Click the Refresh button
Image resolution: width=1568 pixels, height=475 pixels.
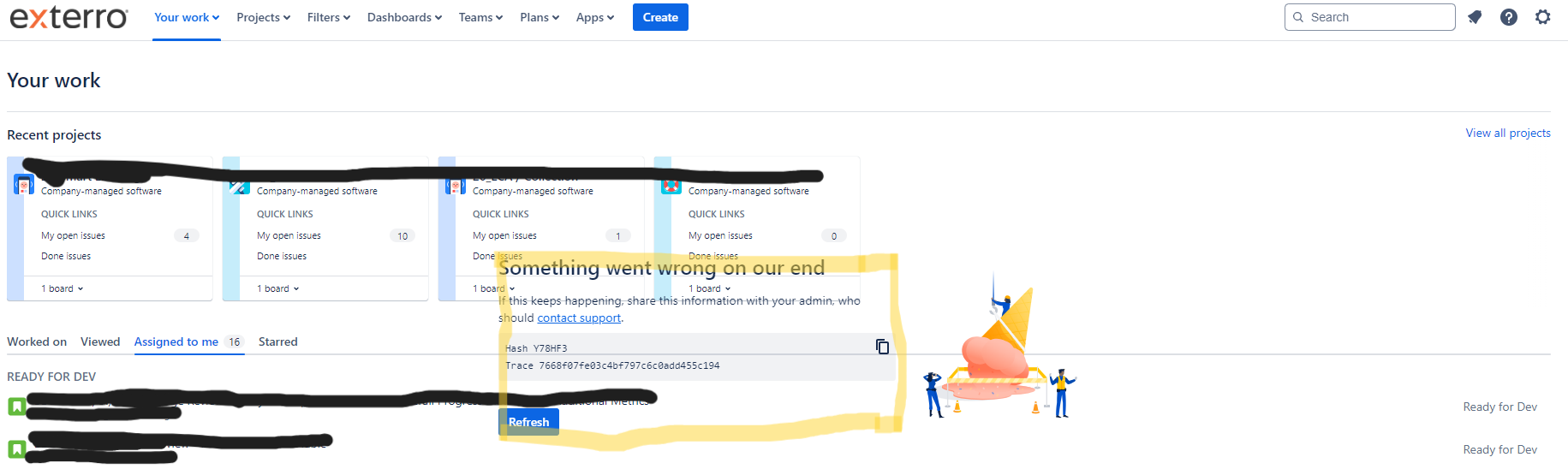click(528, 422)
